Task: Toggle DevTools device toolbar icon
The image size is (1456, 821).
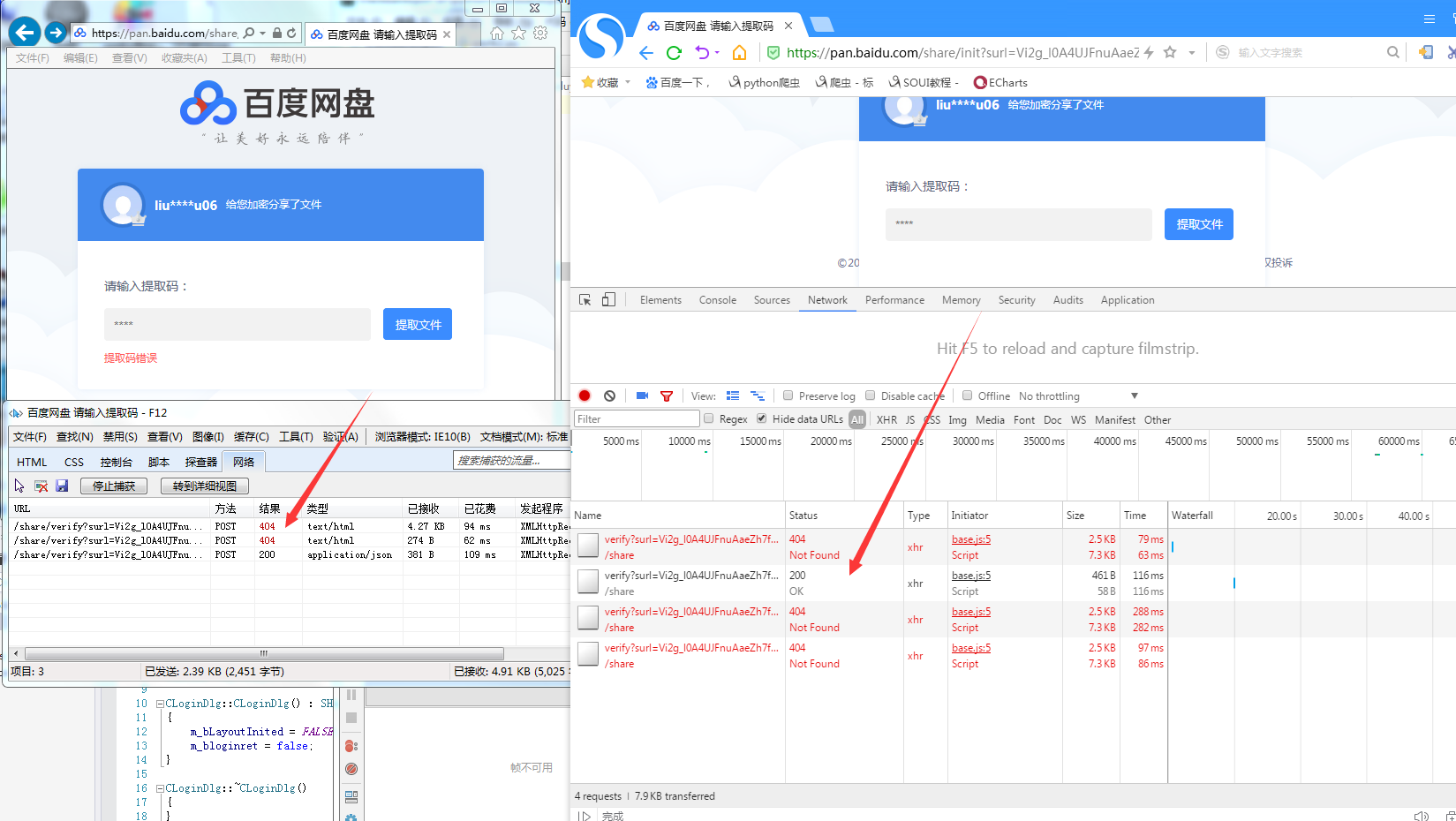Action: pyautogui.click(x=608, y=300)
